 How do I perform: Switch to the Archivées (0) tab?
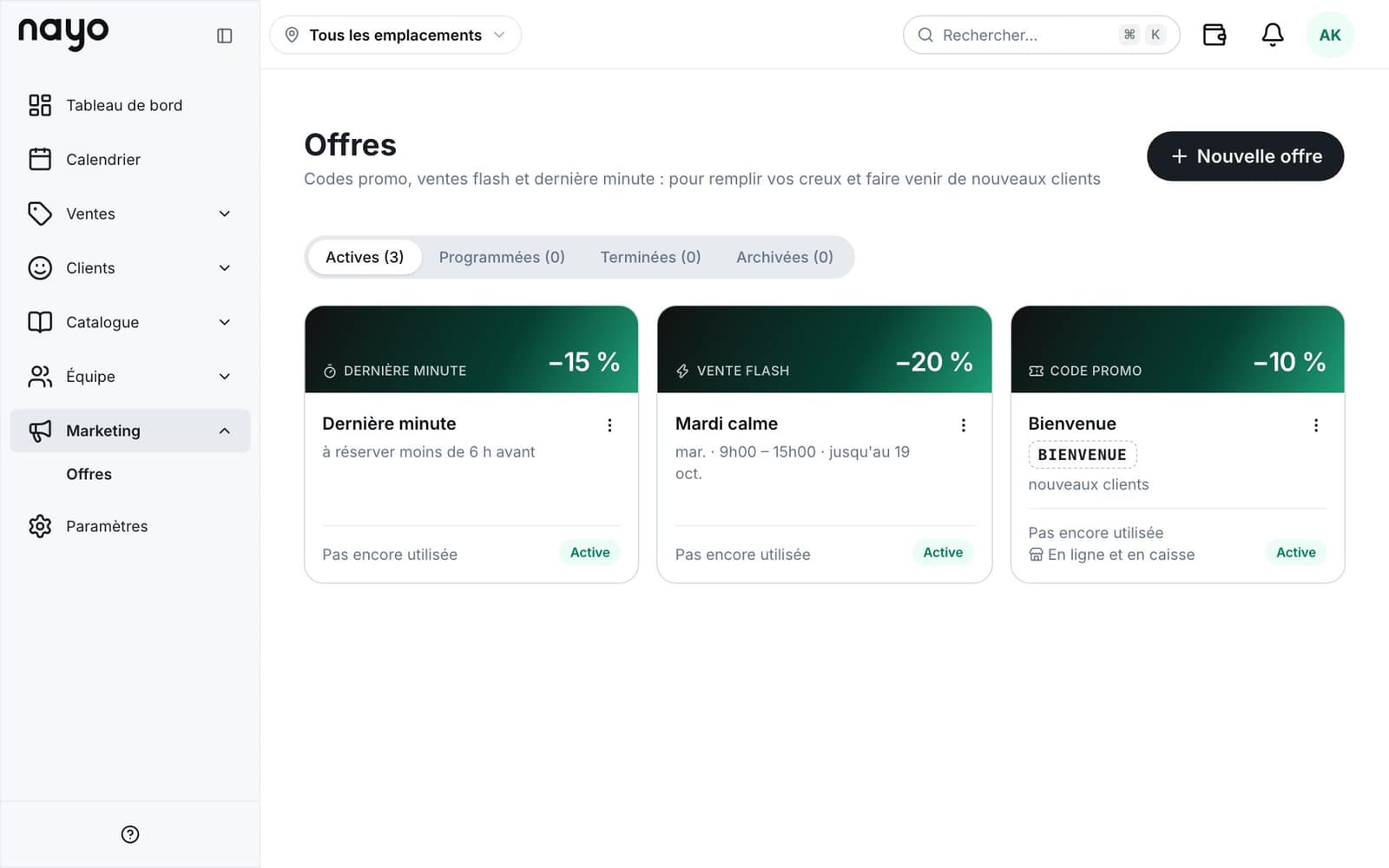785,257
